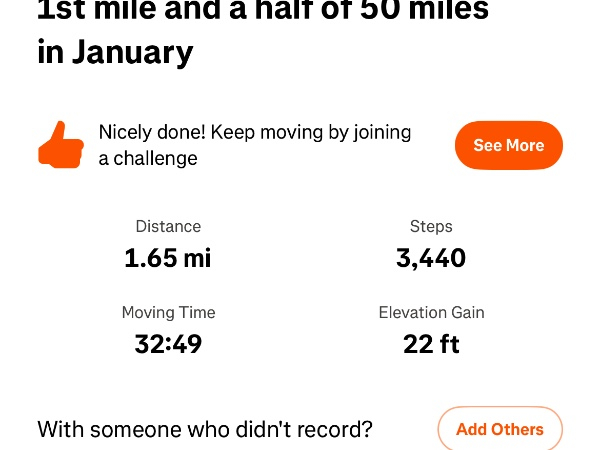The width and height of the screenshot is (600, 450).
Task: Select the 1.65 mi distance value
Action: [x=168, y=258]
